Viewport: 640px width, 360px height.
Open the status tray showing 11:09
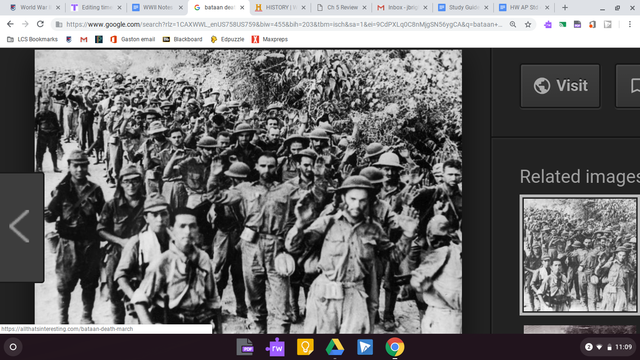607,347
